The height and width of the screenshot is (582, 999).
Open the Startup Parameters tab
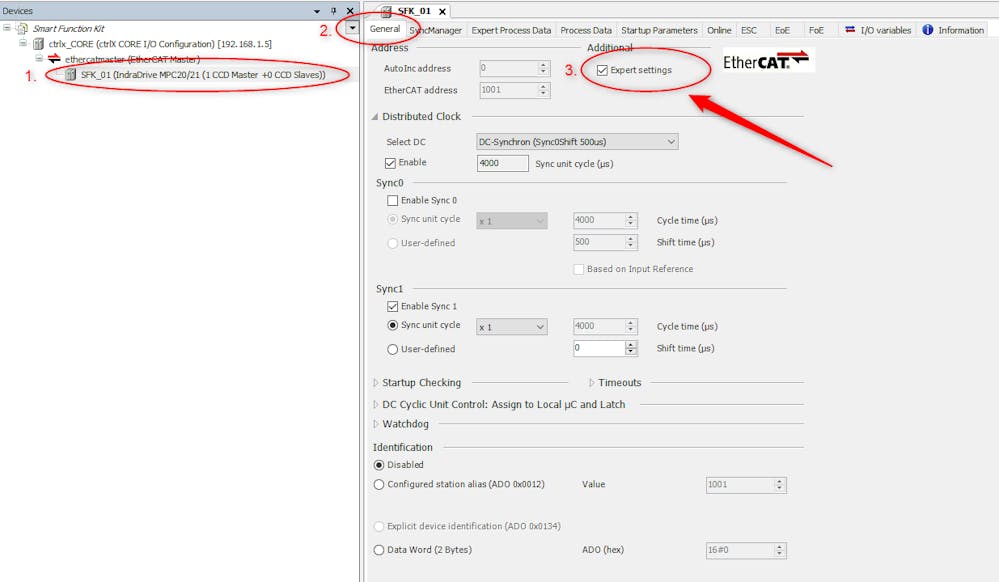pos(659,30)
